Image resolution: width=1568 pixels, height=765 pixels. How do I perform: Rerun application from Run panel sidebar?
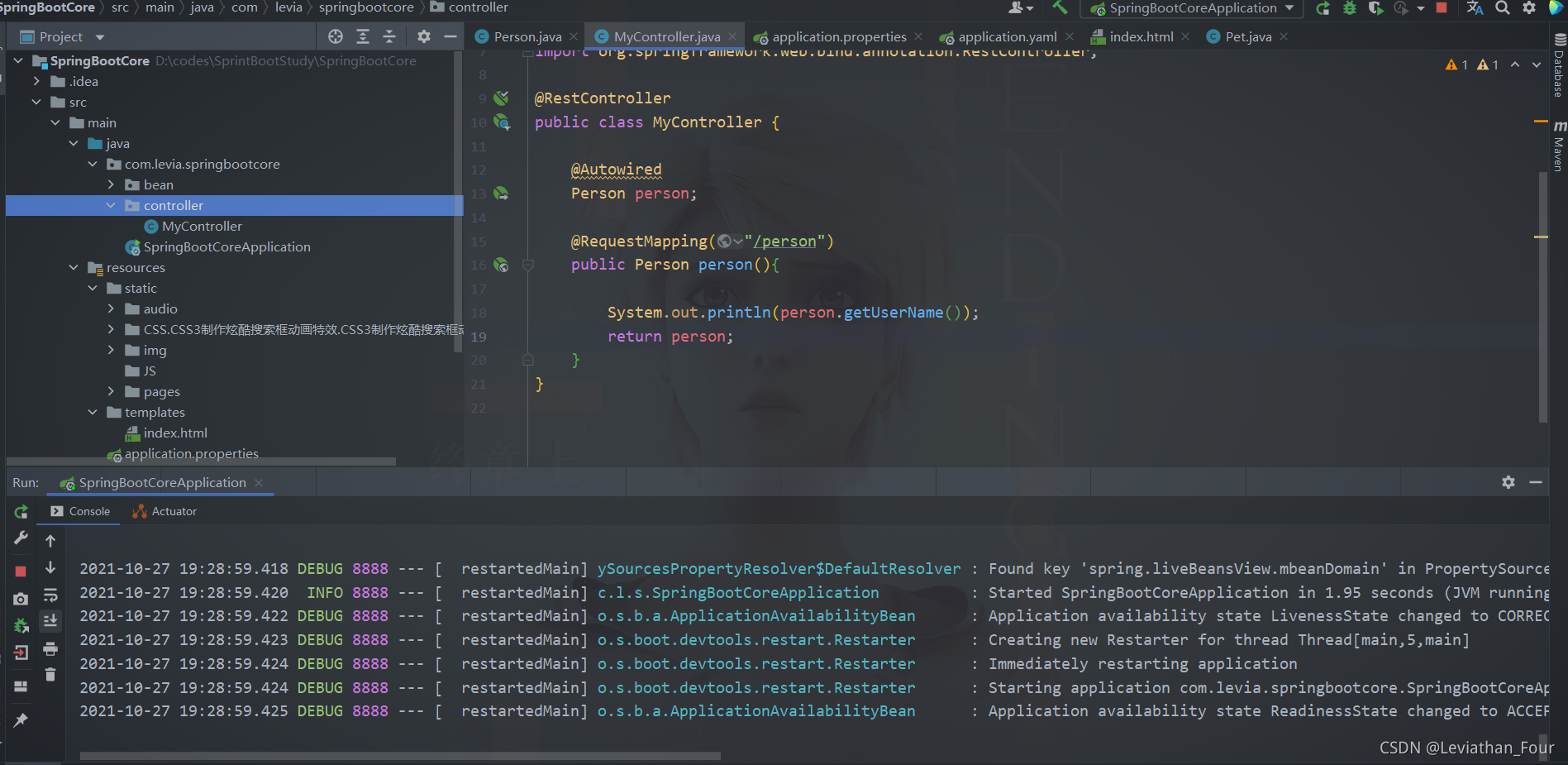[x=21, y=512]
